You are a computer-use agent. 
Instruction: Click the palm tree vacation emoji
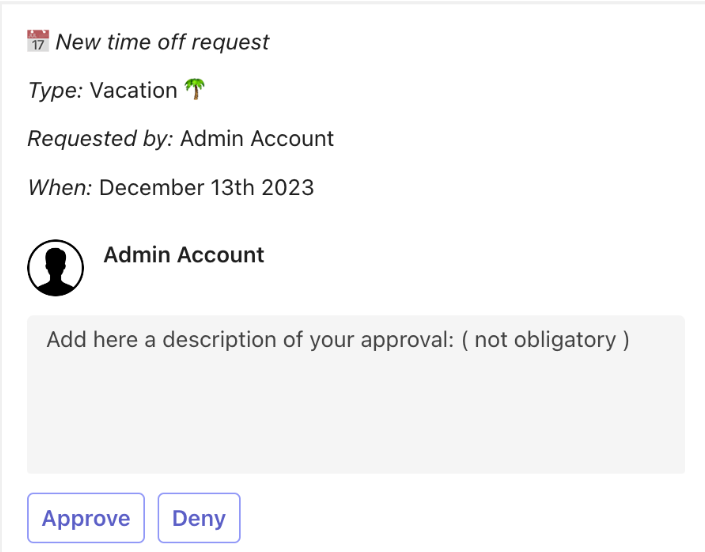pos(195,90)
